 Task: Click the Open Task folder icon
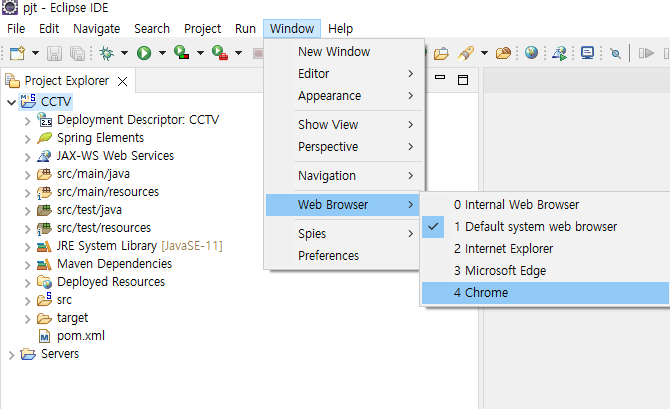[441, 53]
